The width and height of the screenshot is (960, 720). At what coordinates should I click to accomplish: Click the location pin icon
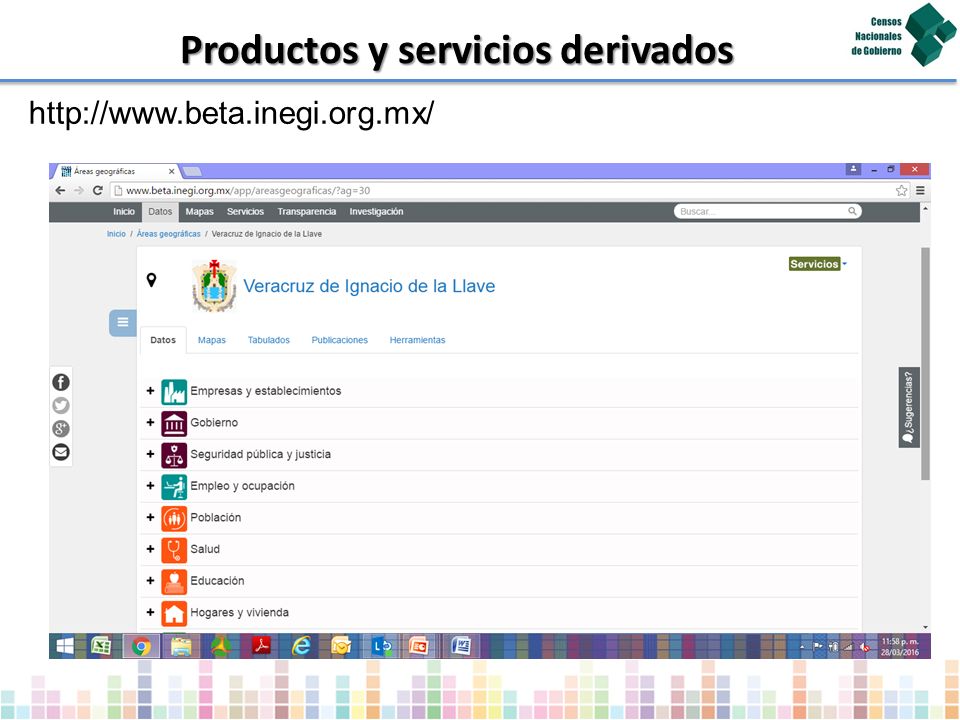151,280
